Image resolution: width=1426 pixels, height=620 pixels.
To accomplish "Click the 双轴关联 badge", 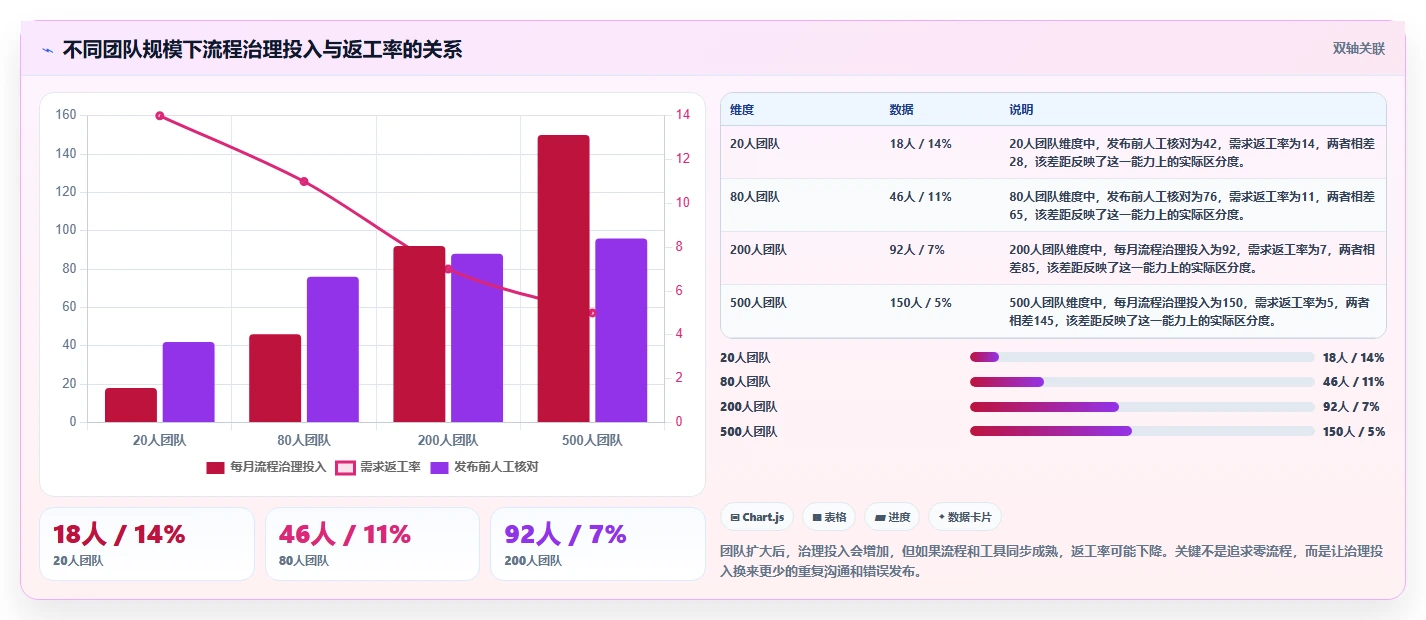I will [1359, 49].
